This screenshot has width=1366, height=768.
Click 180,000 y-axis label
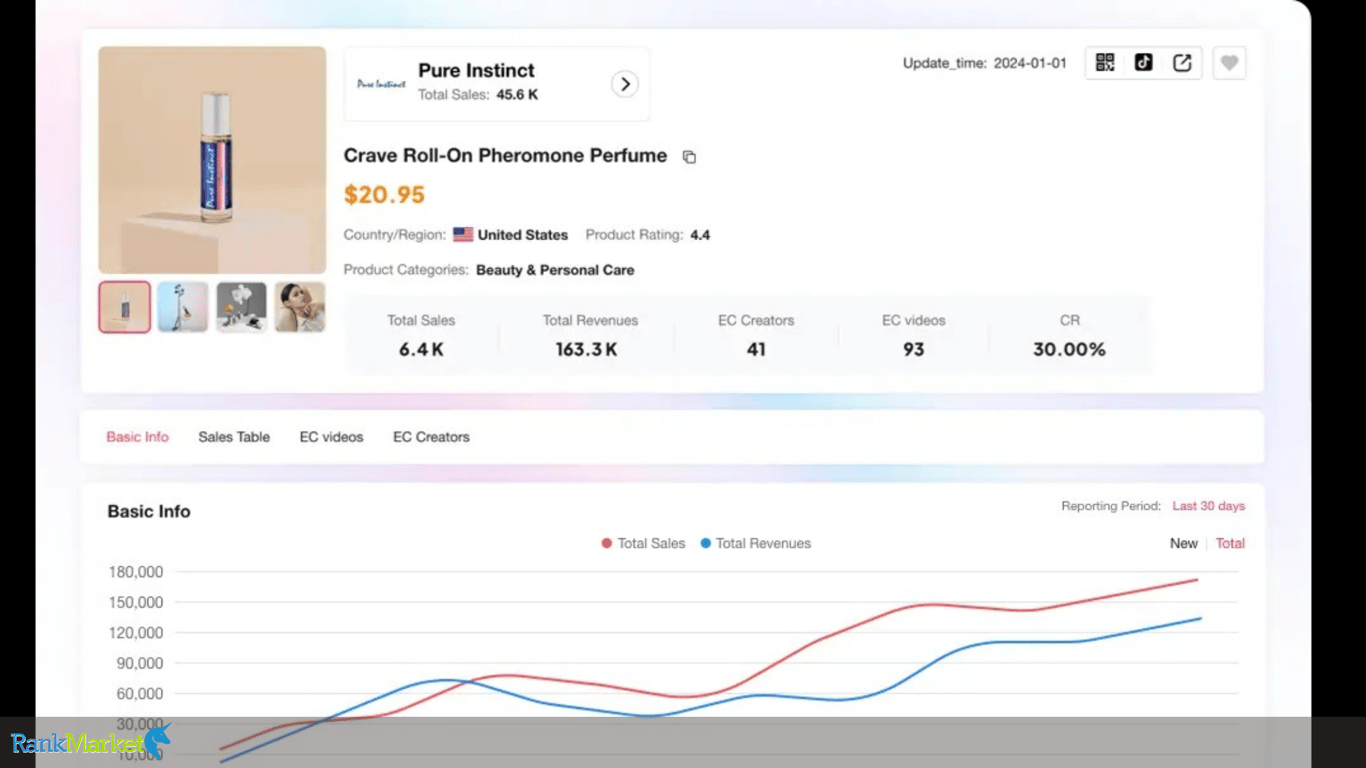tap(135, 572)
